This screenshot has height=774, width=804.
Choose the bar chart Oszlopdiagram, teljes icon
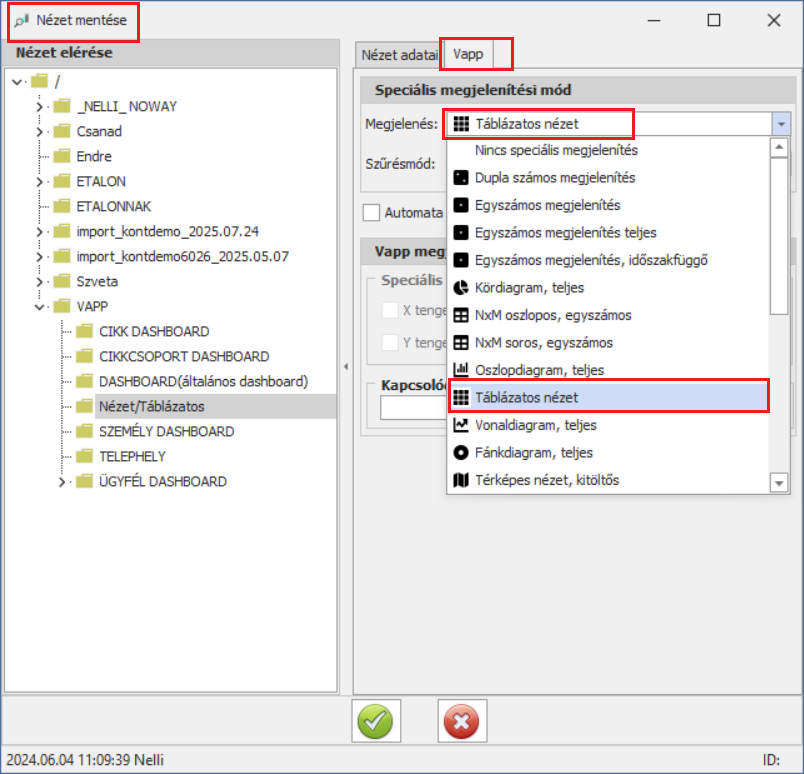(x=461, y=370)
